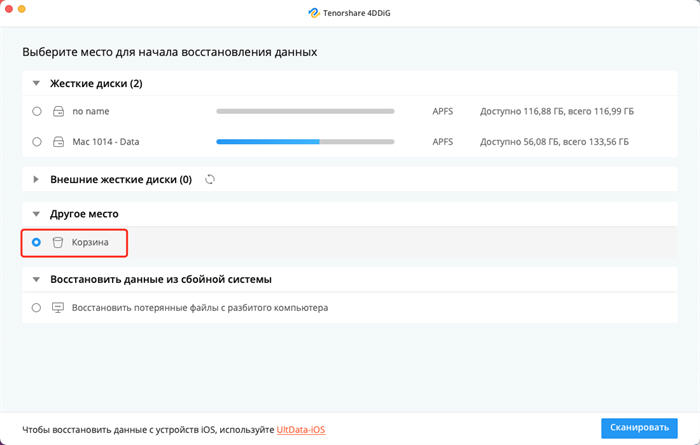Click the drive icon beside Mac 1014 - Data

click(x=58, y=142)
